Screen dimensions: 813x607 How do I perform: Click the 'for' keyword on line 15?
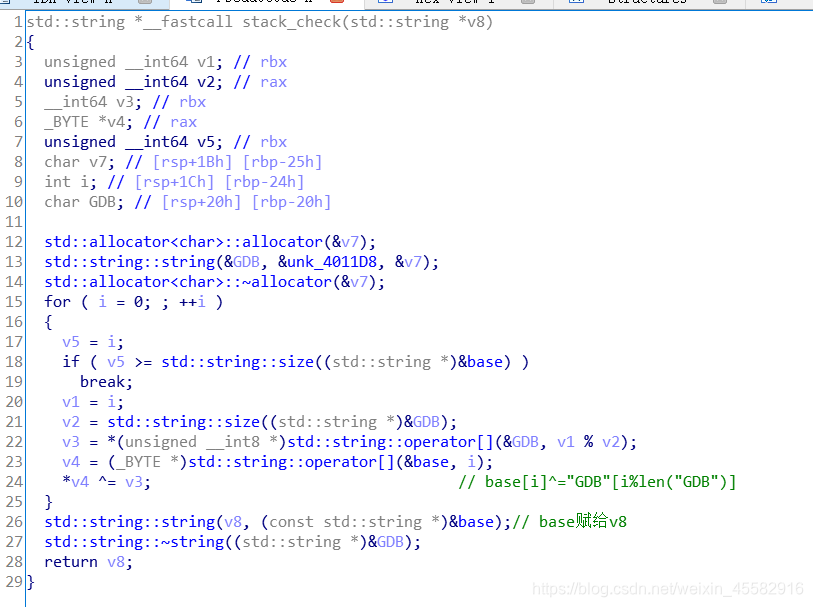tap(58, 302)
